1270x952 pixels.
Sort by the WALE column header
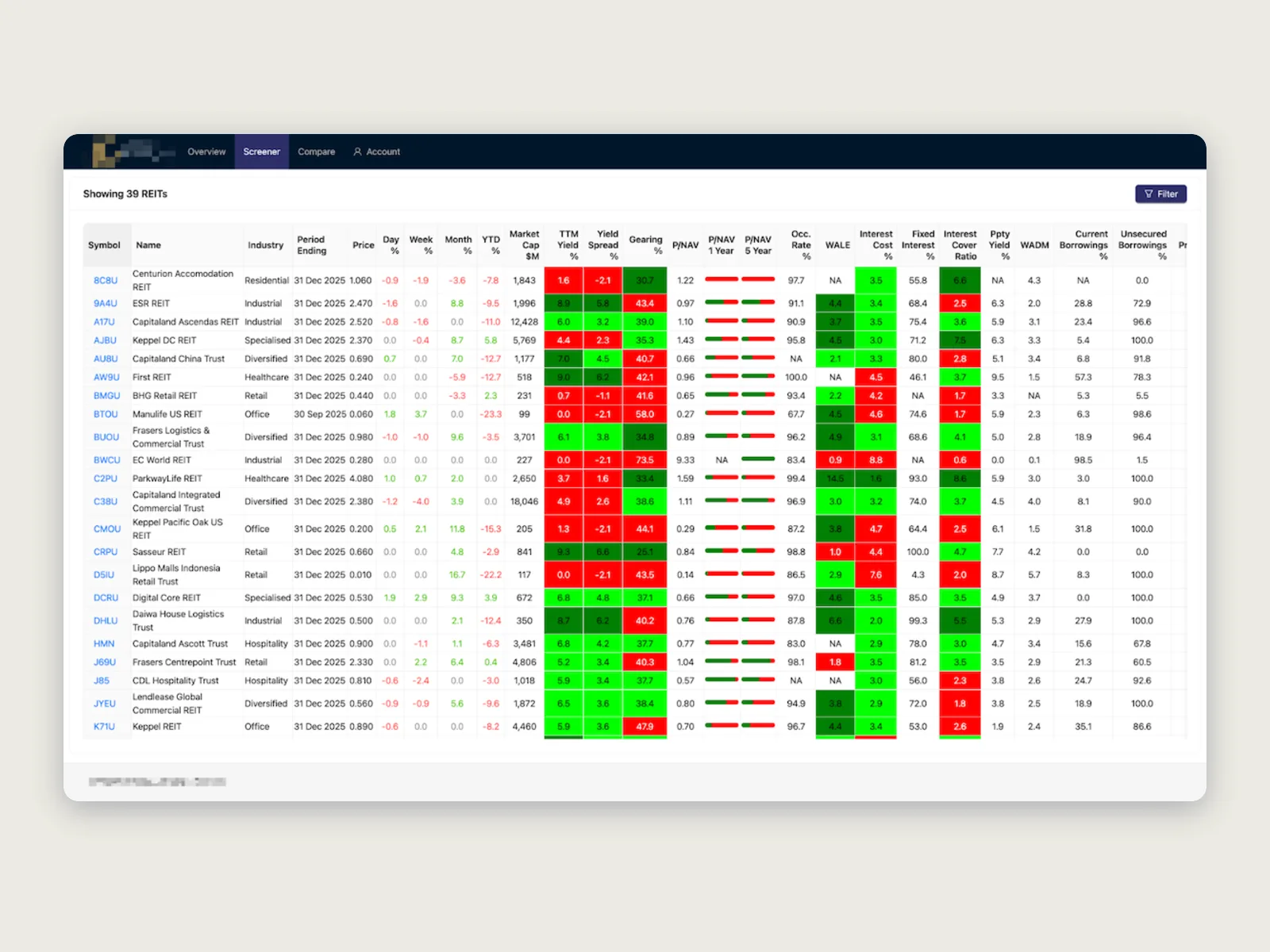[x=837, y=245]
